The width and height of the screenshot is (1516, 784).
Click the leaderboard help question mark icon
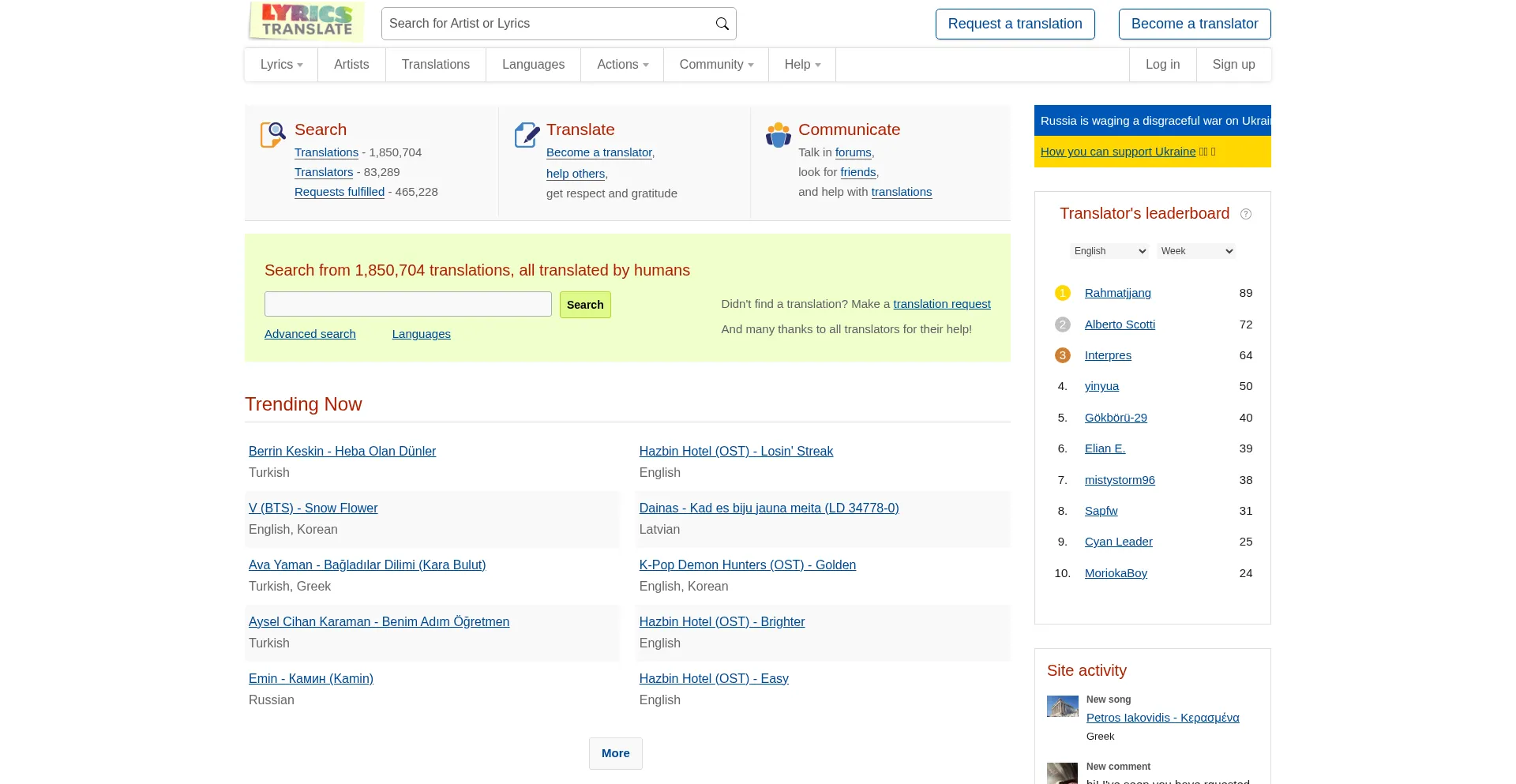tap(1246, 214)
